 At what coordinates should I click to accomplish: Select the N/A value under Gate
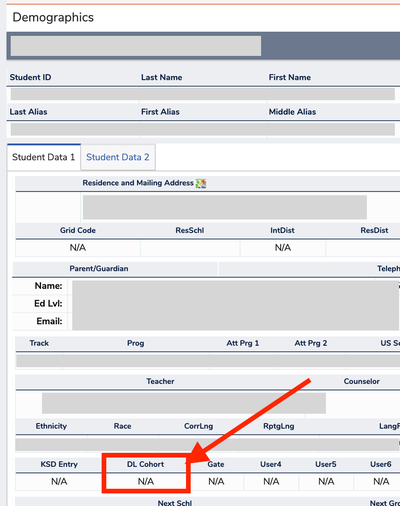(x=216, y=482)
